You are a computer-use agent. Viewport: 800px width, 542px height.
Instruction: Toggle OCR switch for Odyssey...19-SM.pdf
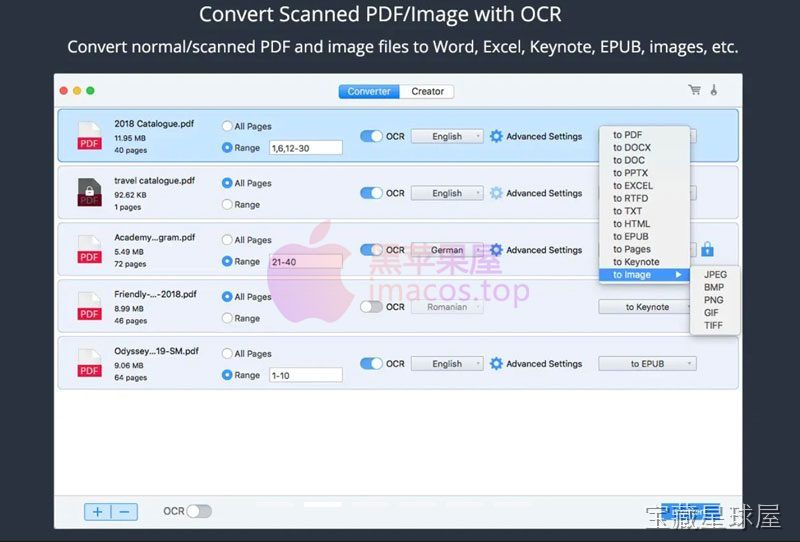(371, 363)
